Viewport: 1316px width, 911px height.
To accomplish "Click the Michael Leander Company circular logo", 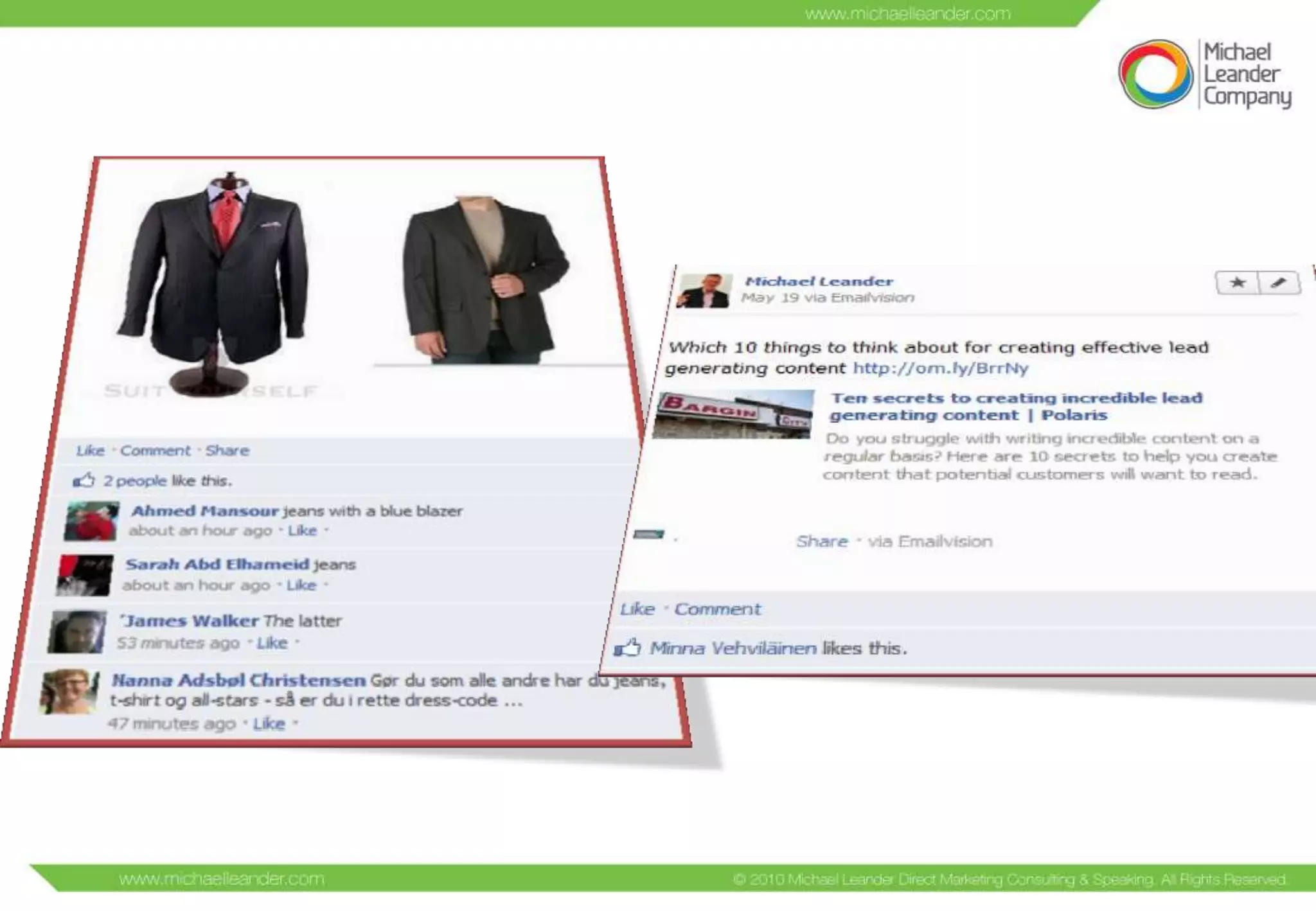I will 1155,74.
